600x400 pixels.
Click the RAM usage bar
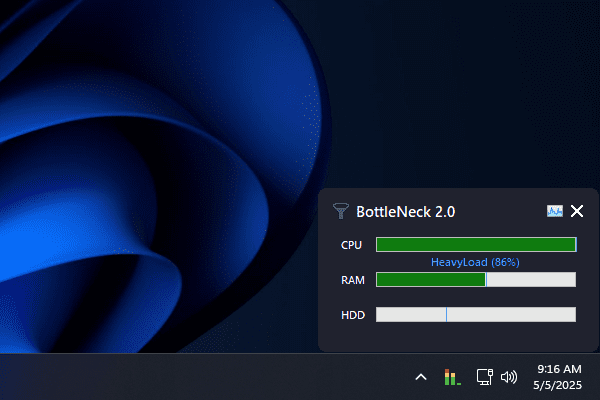[x=476, y=279]
